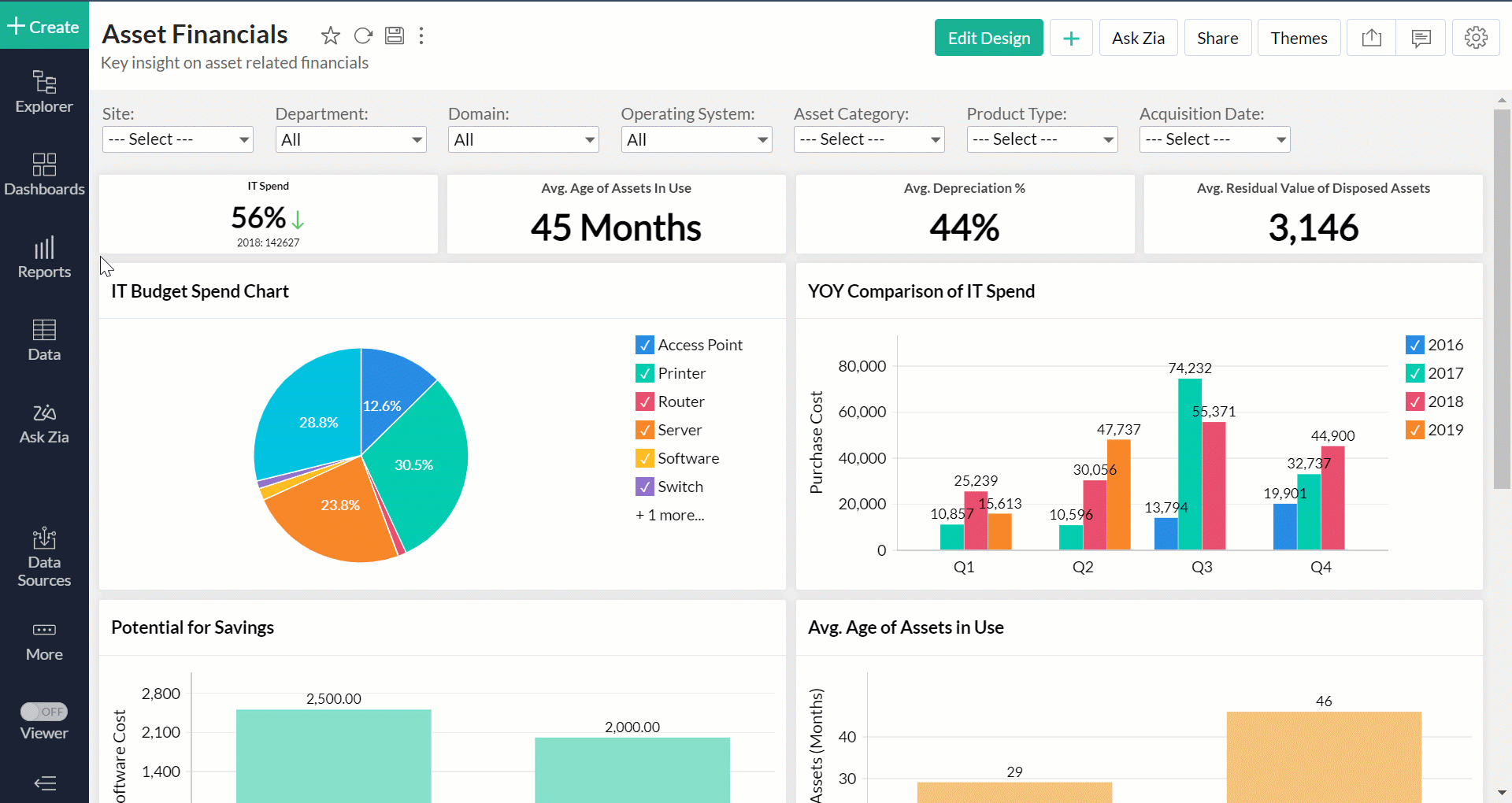Open the Data sidebar icon
Screen dimensions: 1512x803
[x=44, y=340]
